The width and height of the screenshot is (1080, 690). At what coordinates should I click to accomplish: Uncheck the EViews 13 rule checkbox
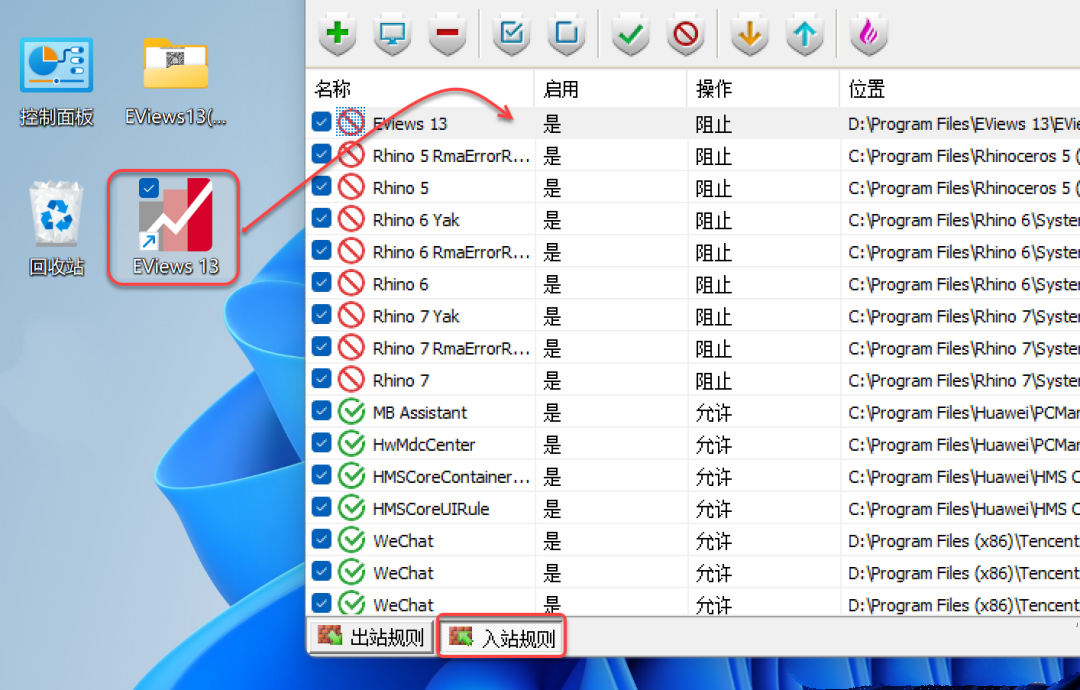(321, 122)
